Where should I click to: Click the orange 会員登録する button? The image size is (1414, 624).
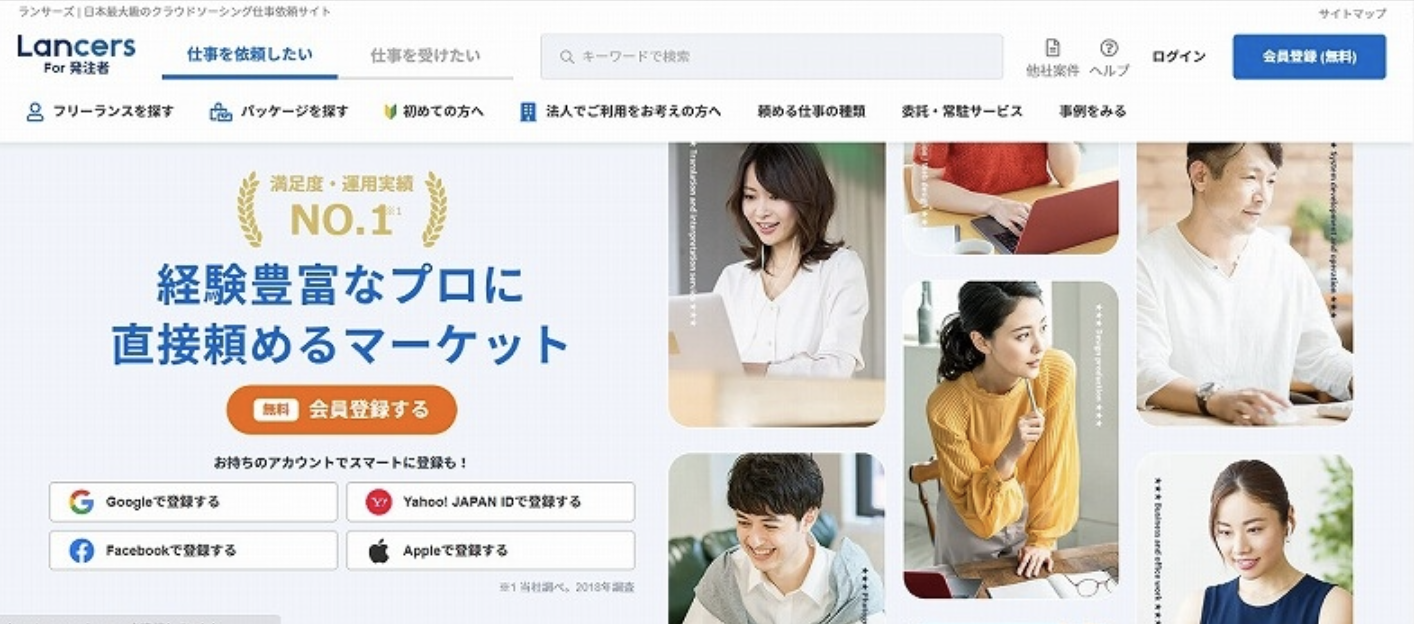(342, 410)
